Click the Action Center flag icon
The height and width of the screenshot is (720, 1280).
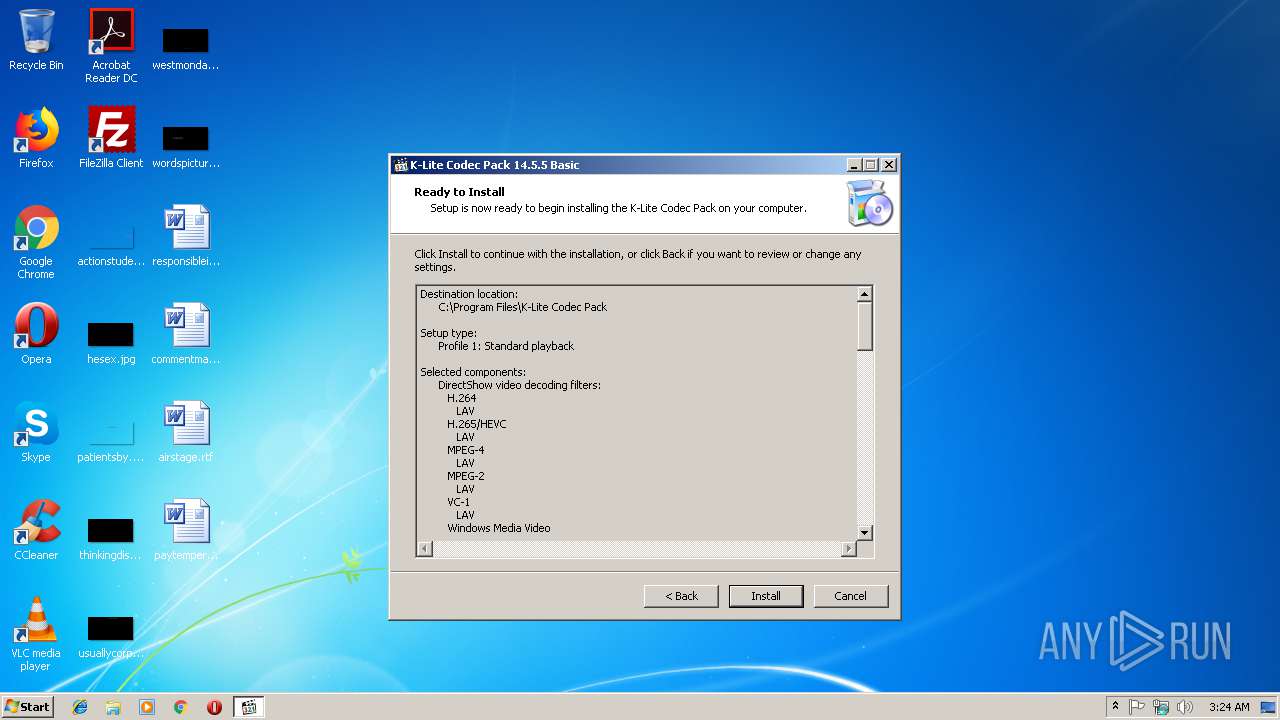[x=1137, y=707]
